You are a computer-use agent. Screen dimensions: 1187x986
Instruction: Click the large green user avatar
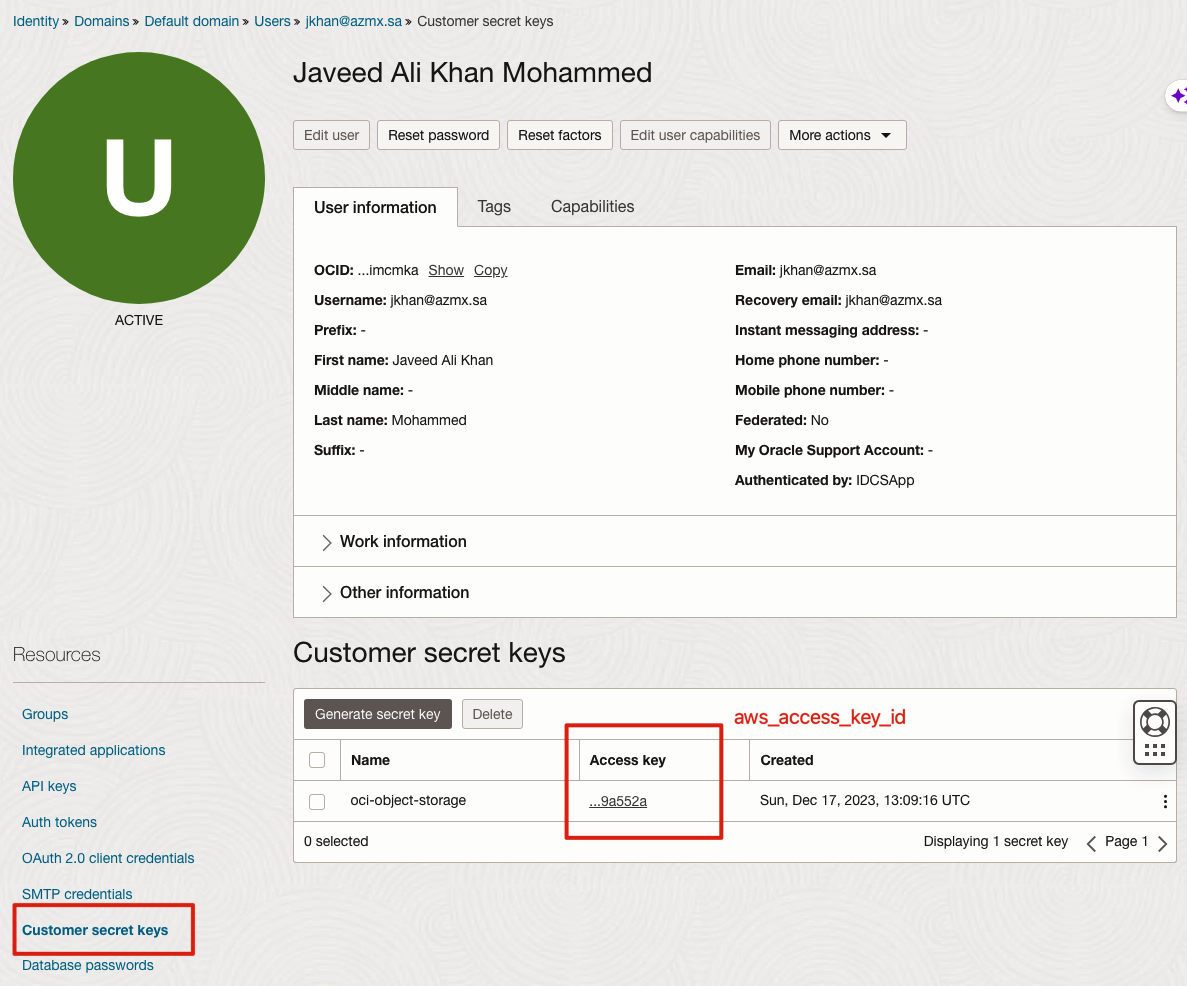coord(139,178)
